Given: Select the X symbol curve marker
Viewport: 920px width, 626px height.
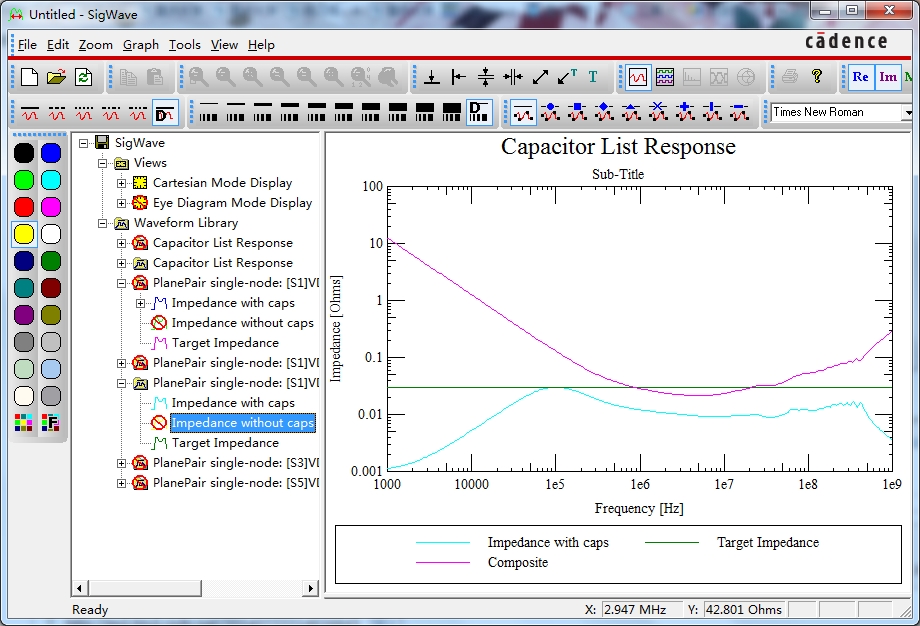Looking at the screenshot, I should [658, 112].
